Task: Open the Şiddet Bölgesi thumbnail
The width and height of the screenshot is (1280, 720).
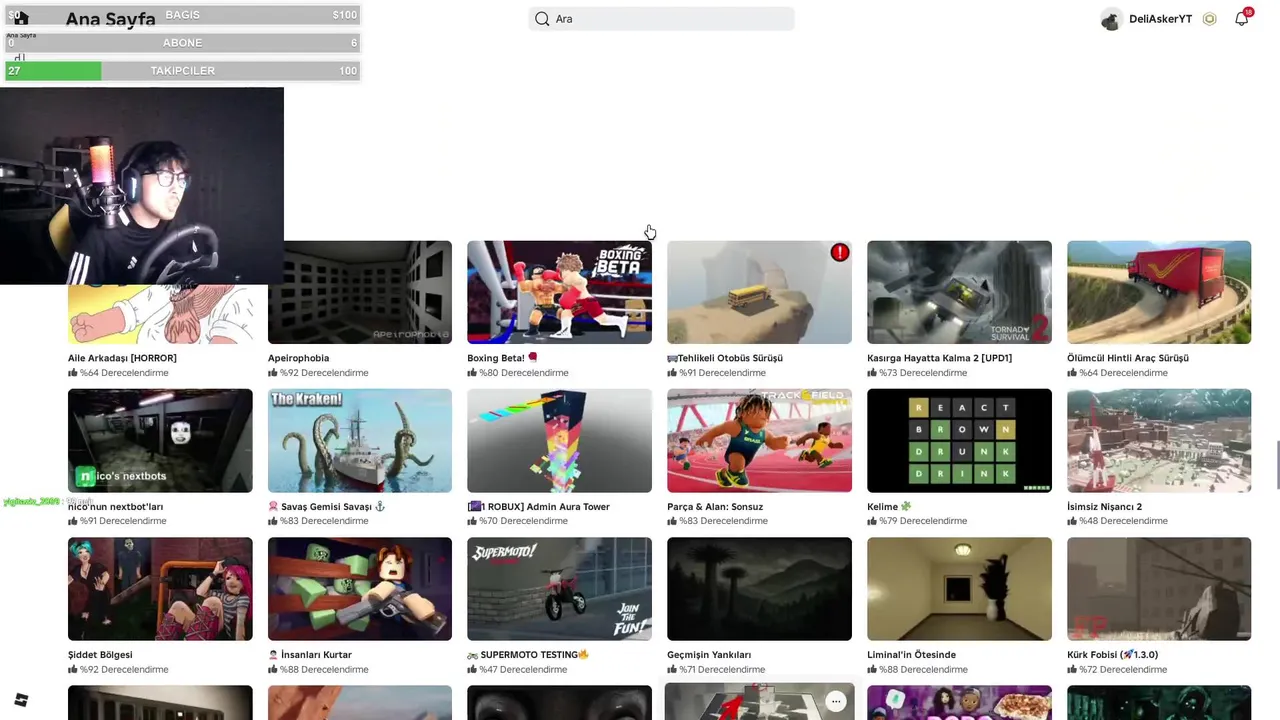Action: pyautogui.click(x=160, y=589)
